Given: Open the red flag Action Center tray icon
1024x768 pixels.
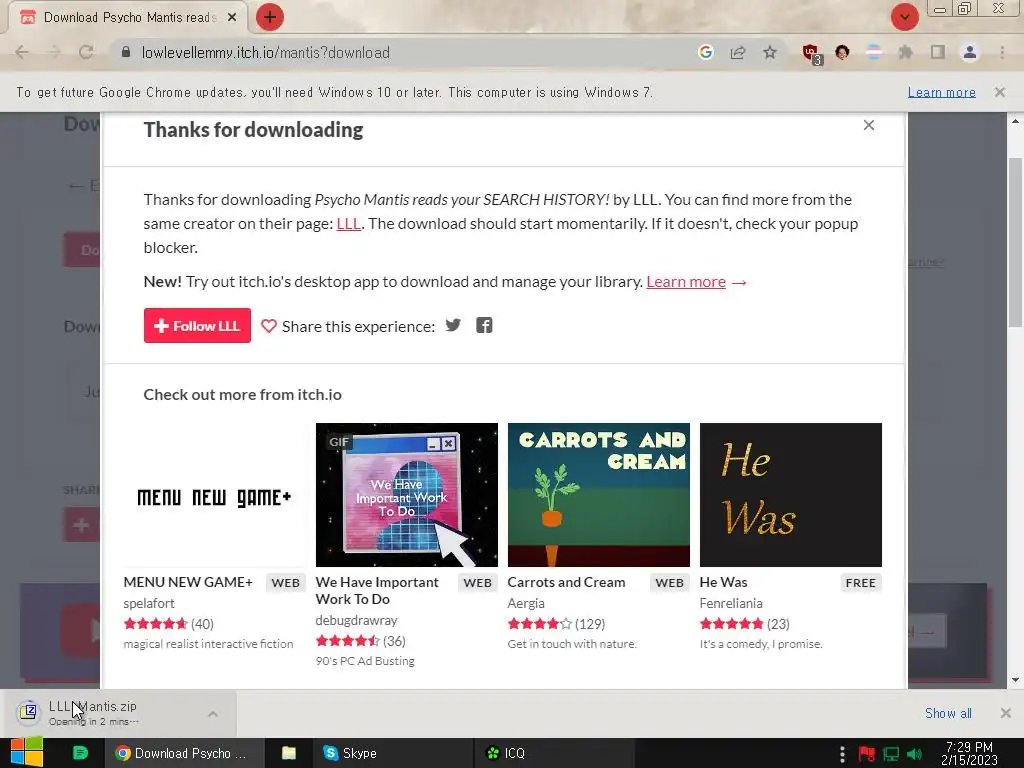Looking at the screenshot, I should coord(867,754).
